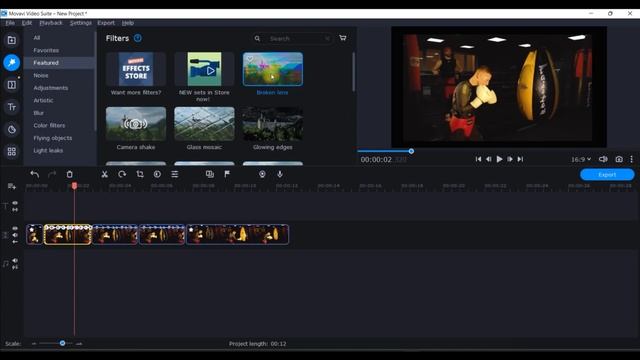Step back one frame
Image resolution: width=640 pixels, height=360 pixels.
(x=489, y=159)
